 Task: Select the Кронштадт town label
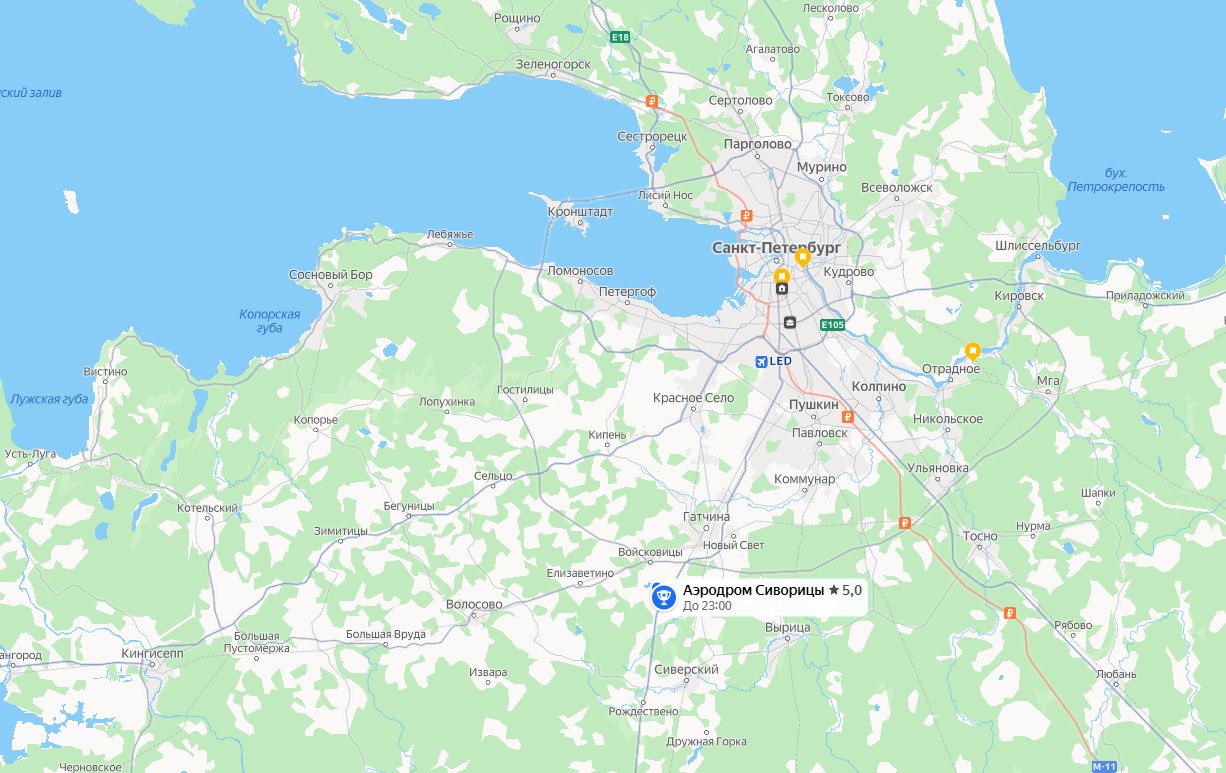click(x=580, y=212)
